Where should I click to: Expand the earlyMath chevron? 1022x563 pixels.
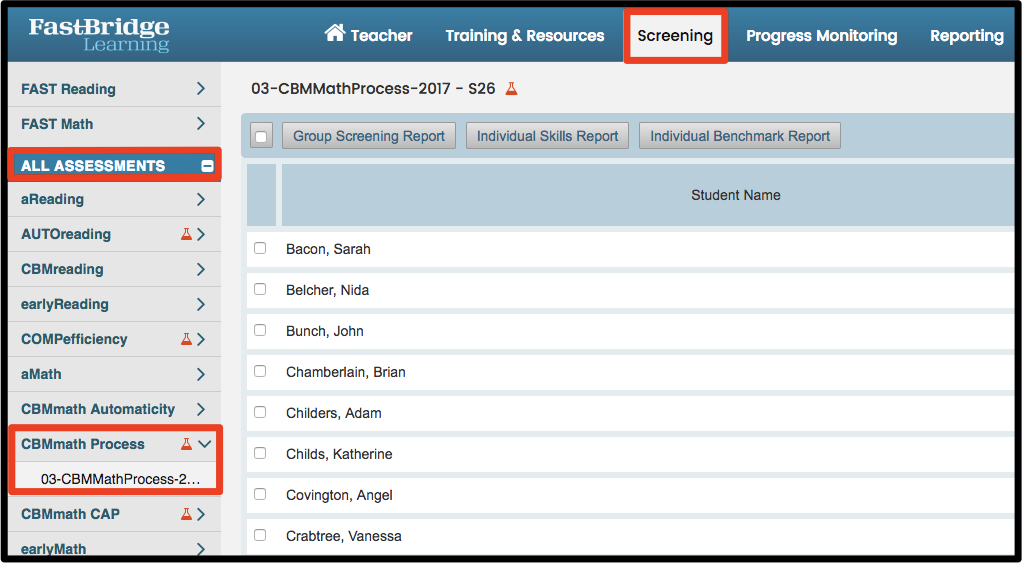click(201, 549)
